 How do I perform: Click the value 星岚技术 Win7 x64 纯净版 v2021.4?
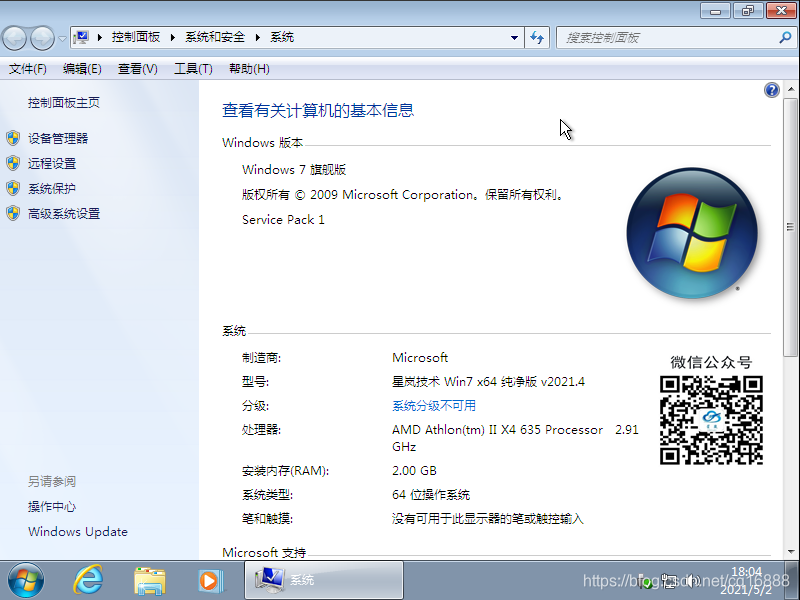(488, 382)
